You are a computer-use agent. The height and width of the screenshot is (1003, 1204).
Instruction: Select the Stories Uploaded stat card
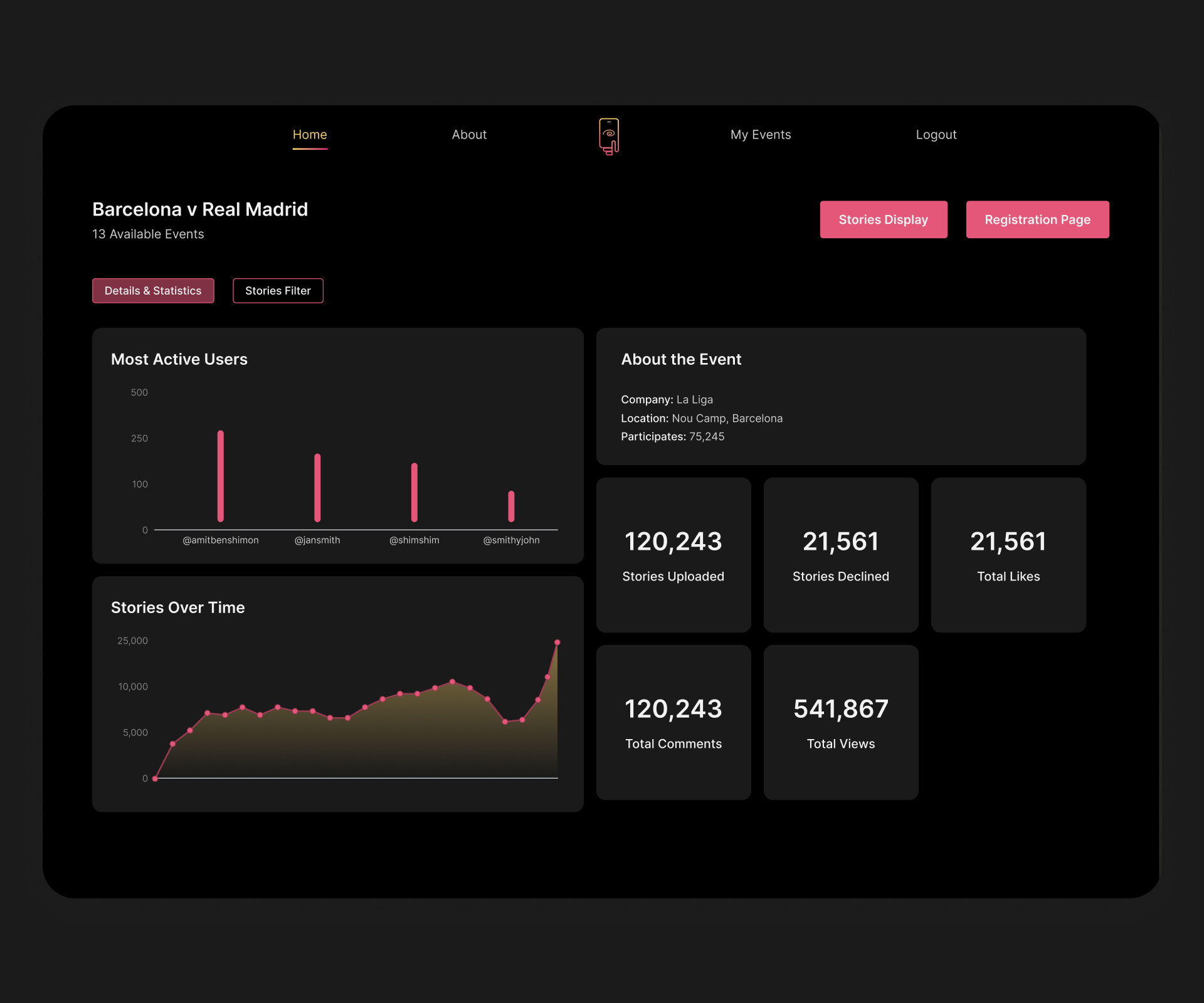tap(673, 555)
